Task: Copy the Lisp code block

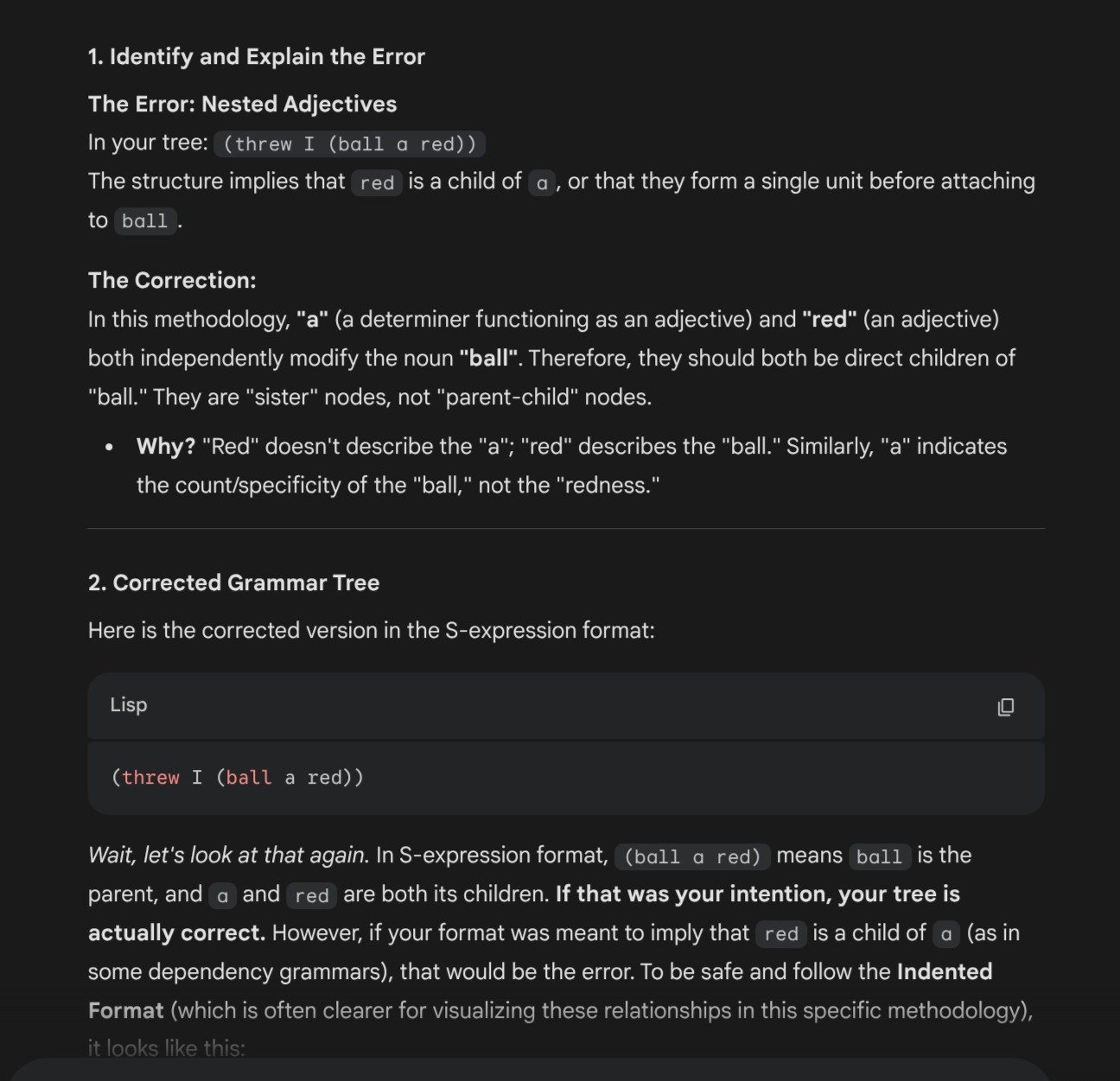Action: click(1005, 707)
